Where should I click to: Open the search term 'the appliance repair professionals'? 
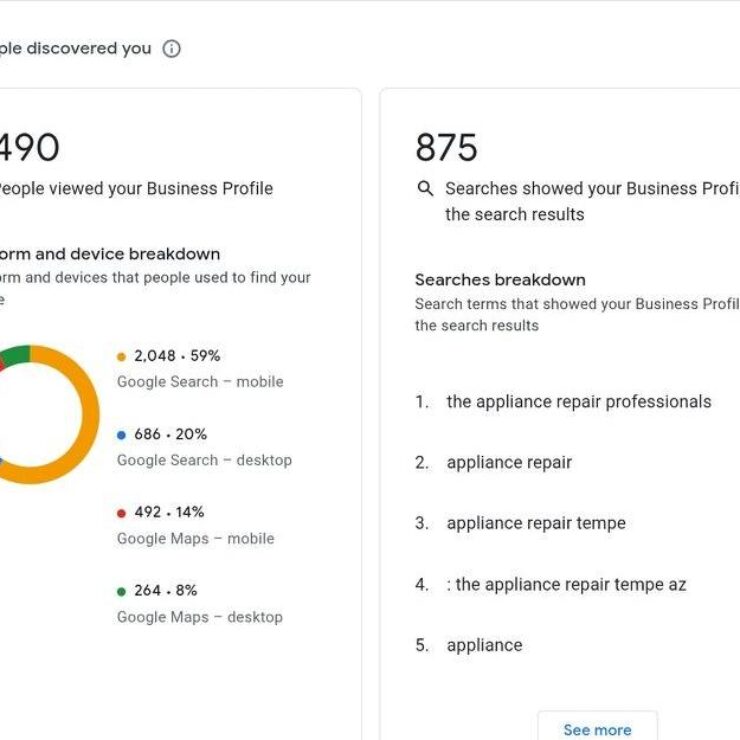pyautogui.click(x=578, y=402)
